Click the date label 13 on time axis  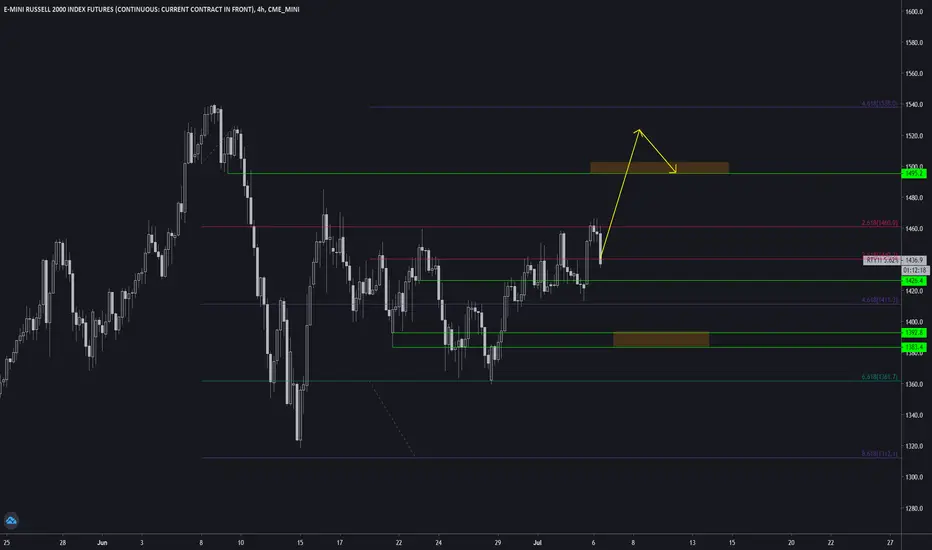pos(692,543)
